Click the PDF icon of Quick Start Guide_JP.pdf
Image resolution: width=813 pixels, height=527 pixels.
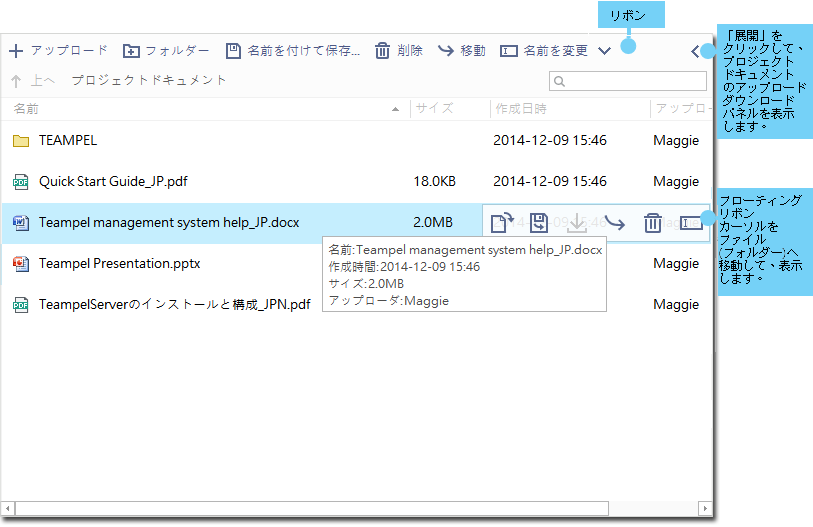click(x=21, y=182)
